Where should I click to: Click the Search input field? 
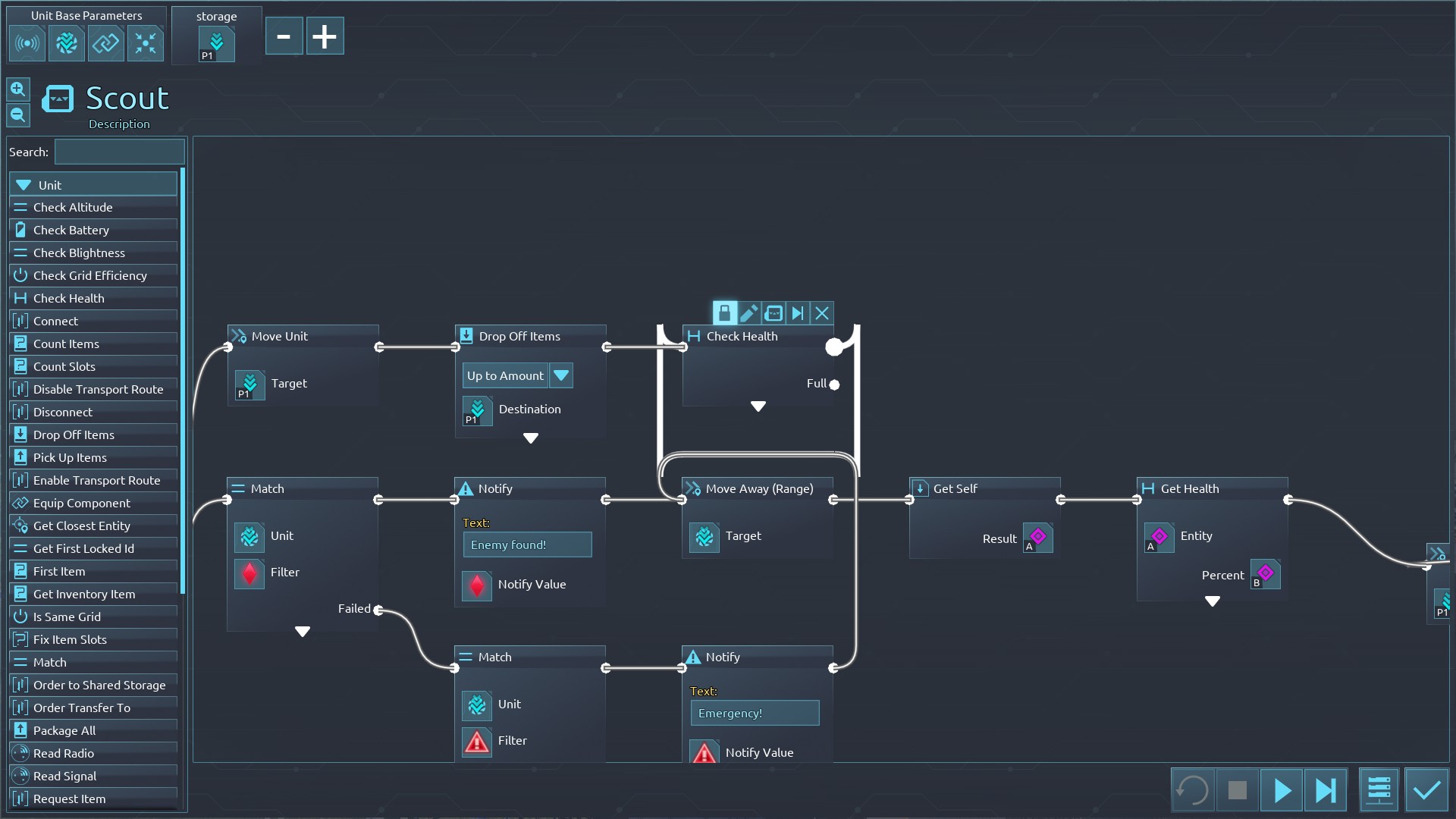click(119, 152)
